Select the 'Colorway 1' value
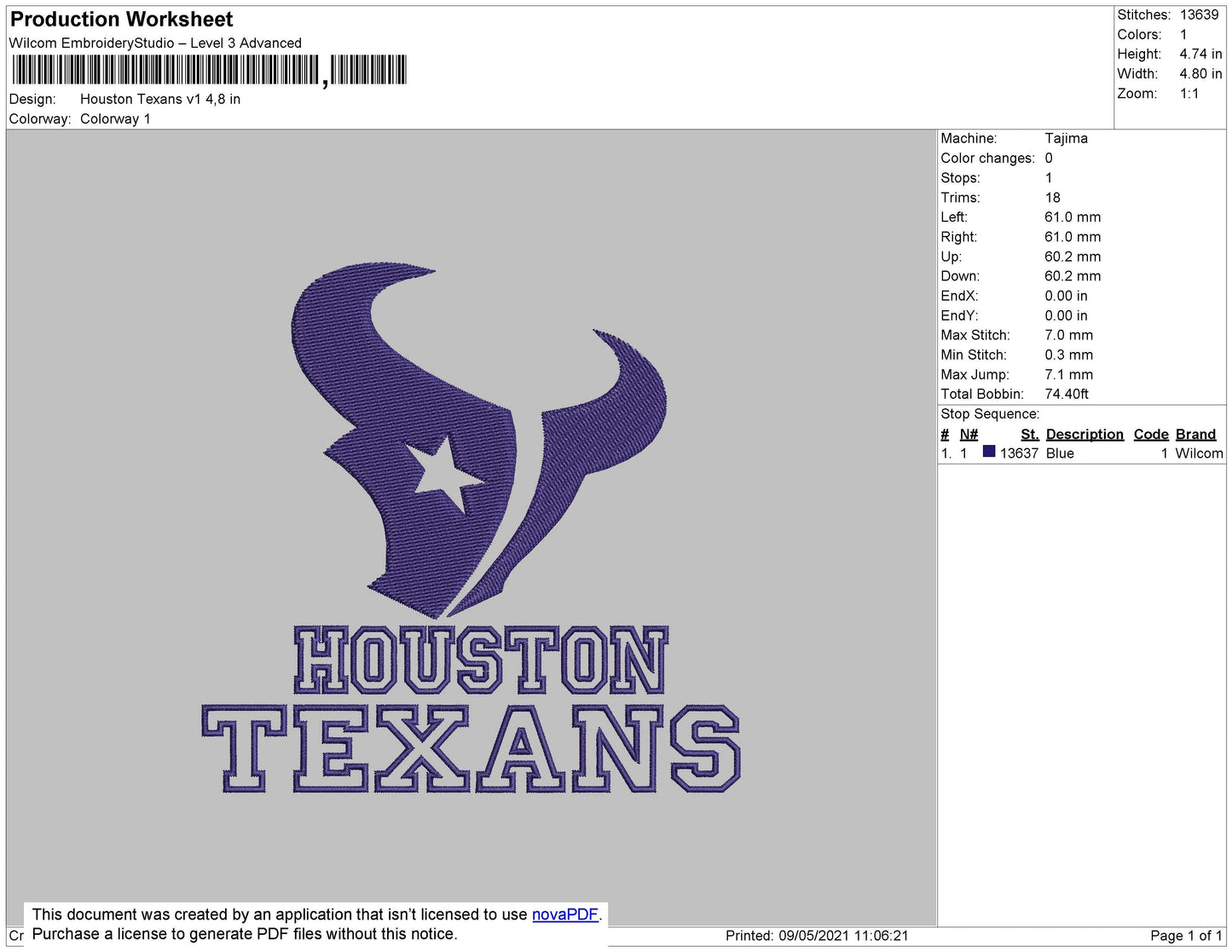1232x952 pixels. click(115, 118)
